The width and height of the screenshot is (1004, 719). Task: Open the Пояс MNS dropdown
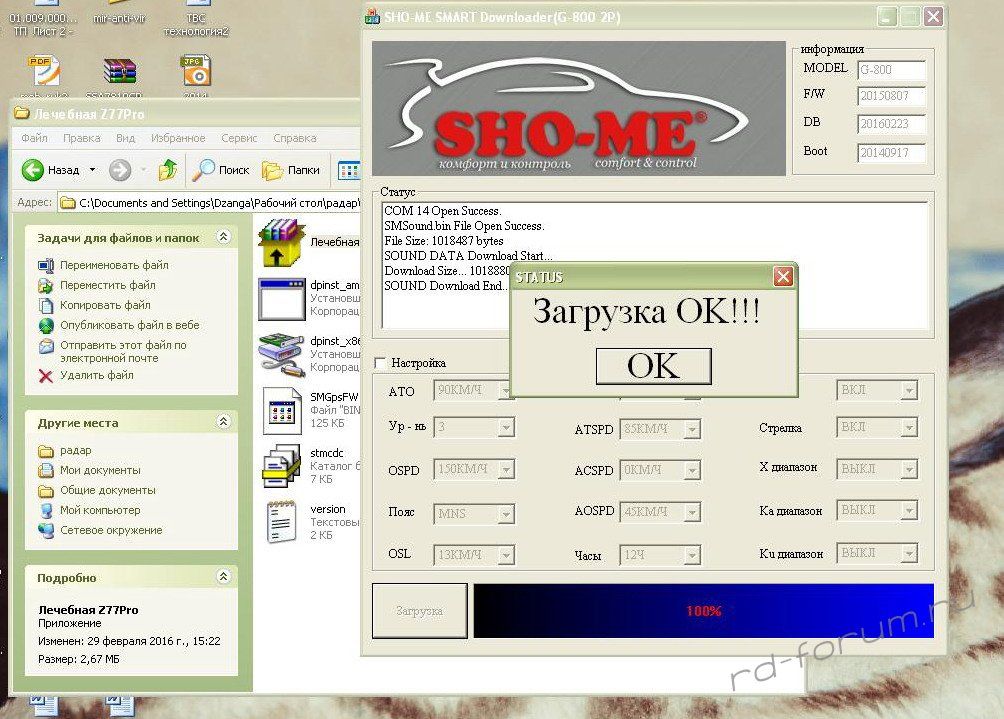tap(506, 513)
